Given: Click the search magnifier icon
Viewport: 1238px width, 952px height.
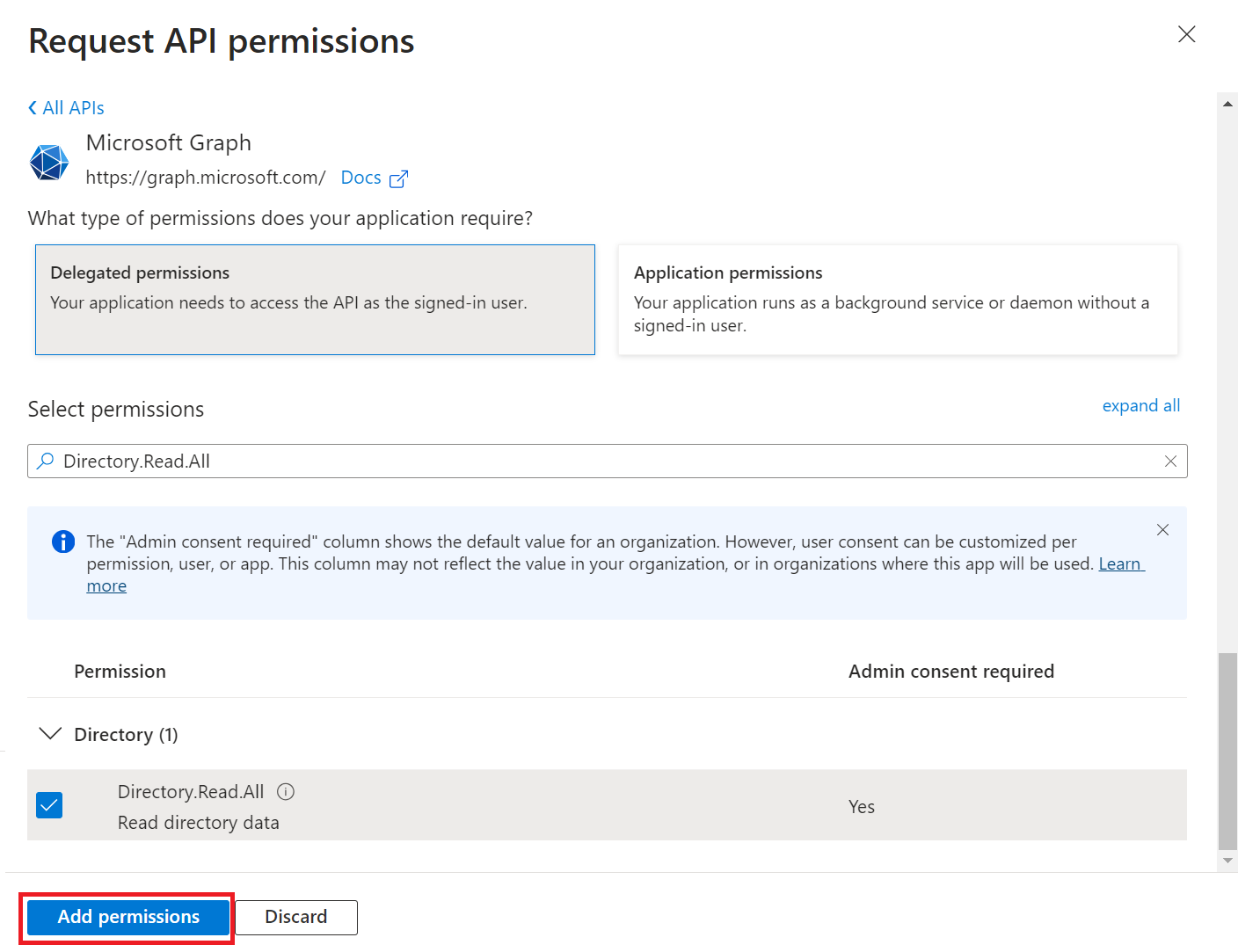Looking at the screenshot, I should (x=46, y=461).
